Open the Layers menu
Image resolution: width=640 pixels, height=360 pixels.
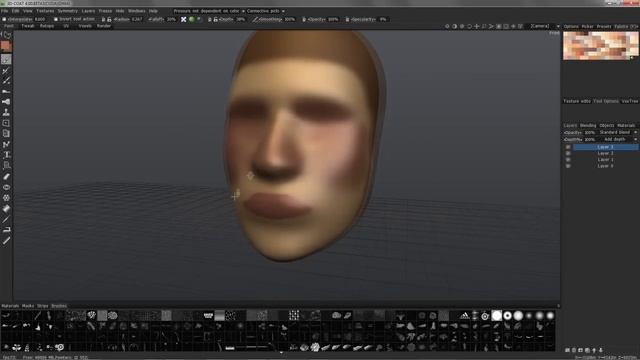coord(88,11)
